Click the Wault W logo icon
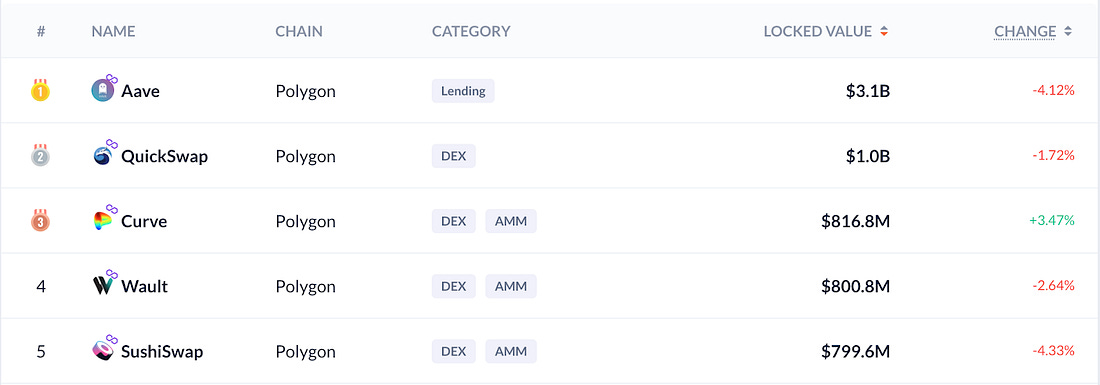1100x385 pixels. point(102,286)
